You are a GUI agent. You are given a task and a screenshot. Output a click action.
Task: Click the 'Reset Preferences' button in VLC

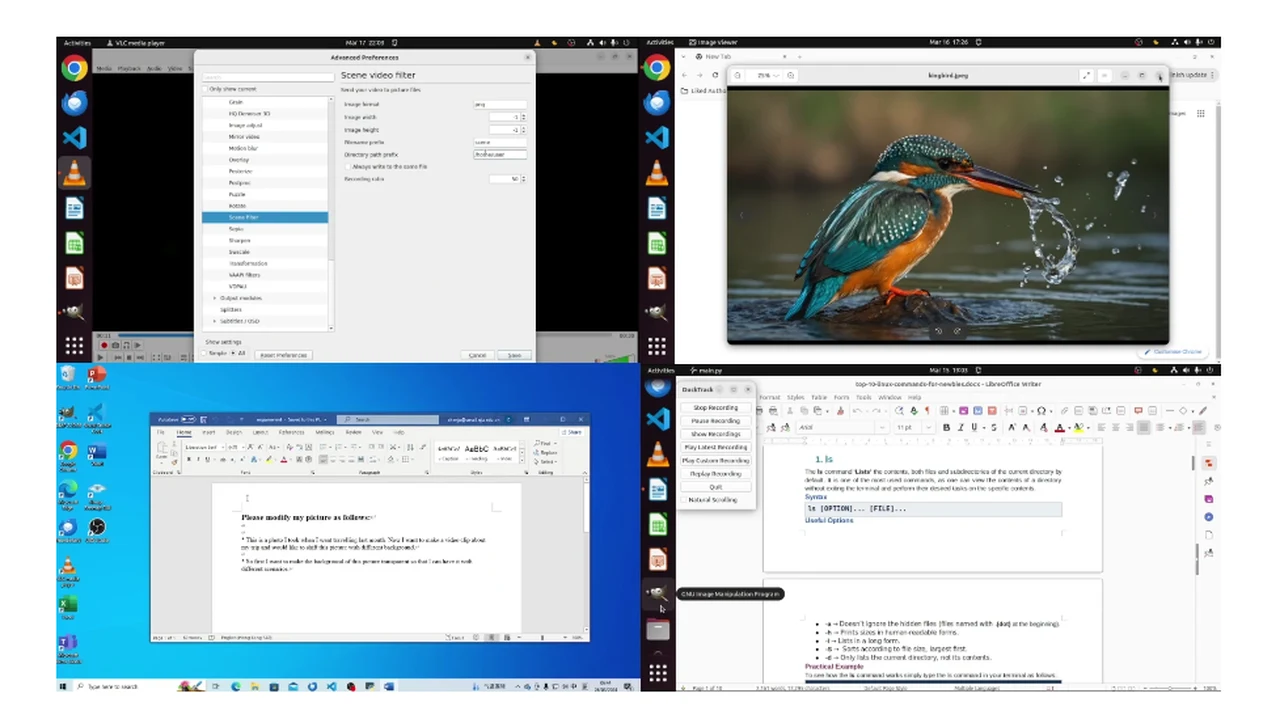tap(283, 355)
